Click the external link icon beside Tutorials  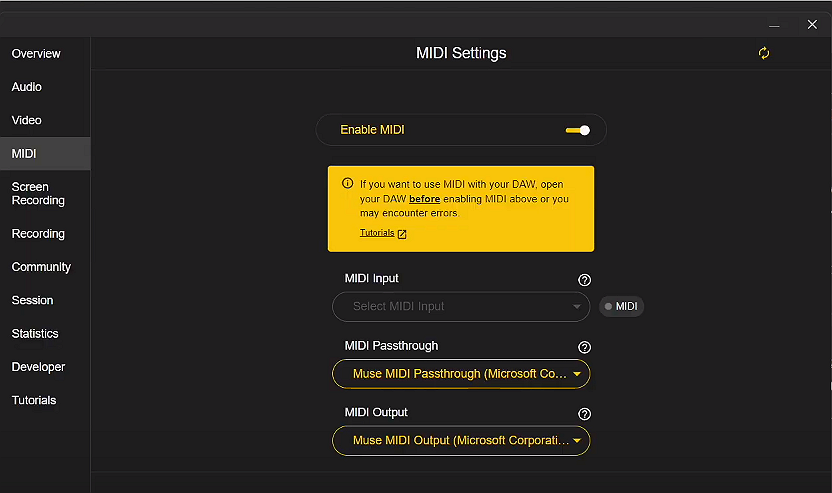click(402, 234)
